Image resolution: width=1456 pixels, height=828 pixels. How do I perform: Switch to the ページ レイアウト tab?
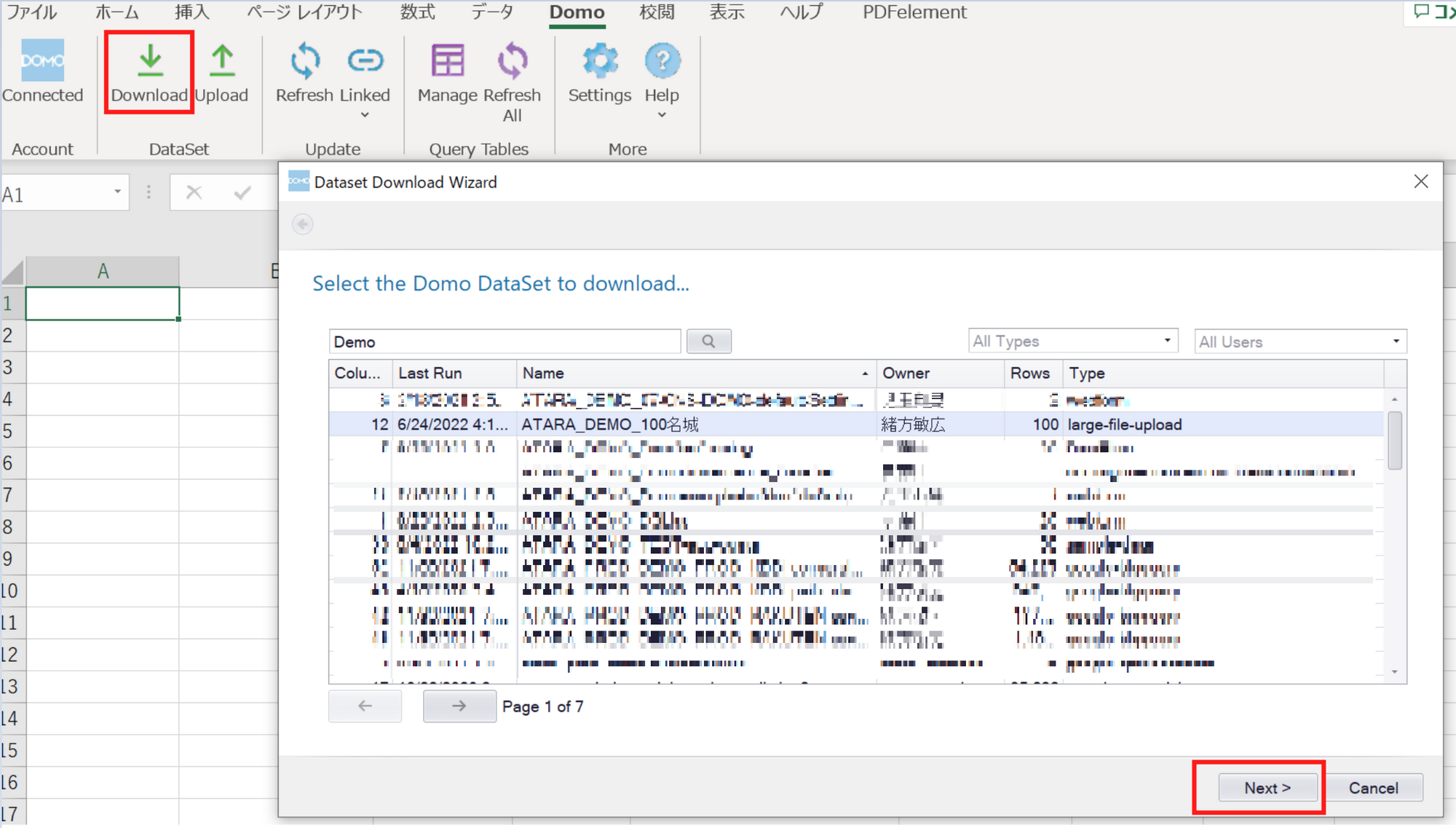pos(304,12)
